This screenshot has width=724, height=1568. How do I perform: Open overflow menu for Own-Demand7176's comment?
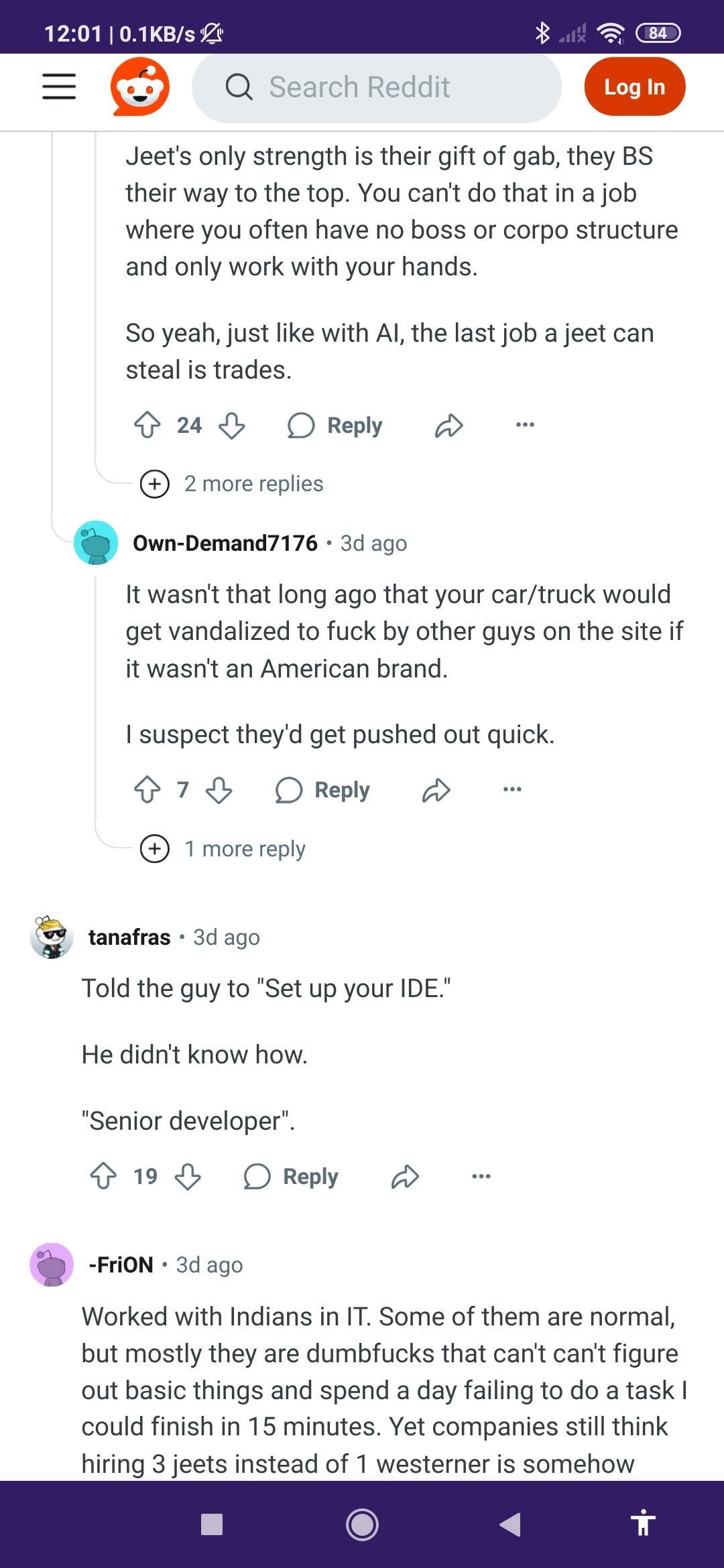tap(512, 789)
